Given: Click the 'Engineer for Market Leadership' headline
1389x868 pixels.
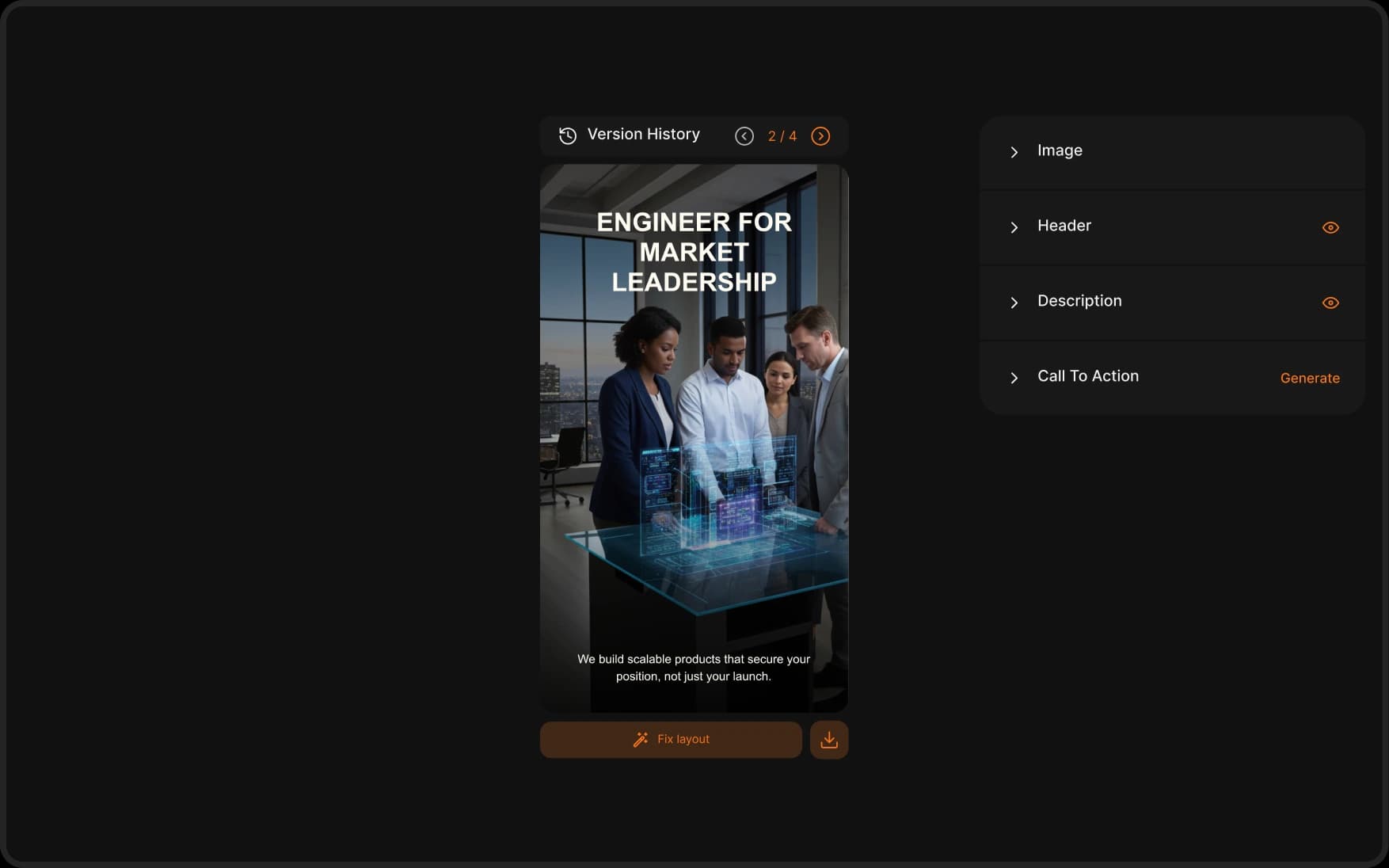Looking at the screenshot, I should coord(694,252).
